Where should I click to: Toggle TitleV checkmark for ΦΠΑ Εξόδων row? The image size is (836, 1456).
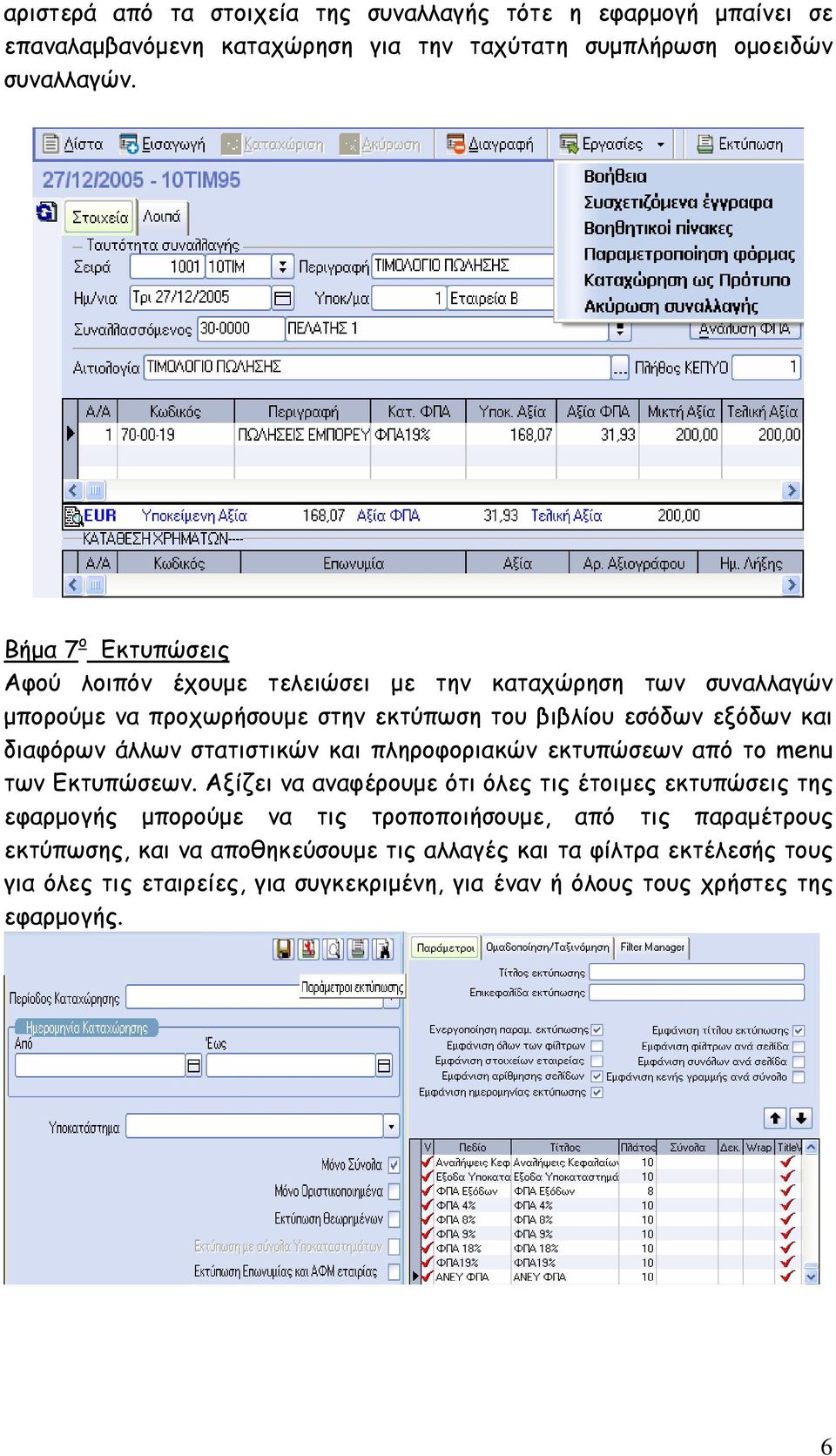click(788, 1190)
